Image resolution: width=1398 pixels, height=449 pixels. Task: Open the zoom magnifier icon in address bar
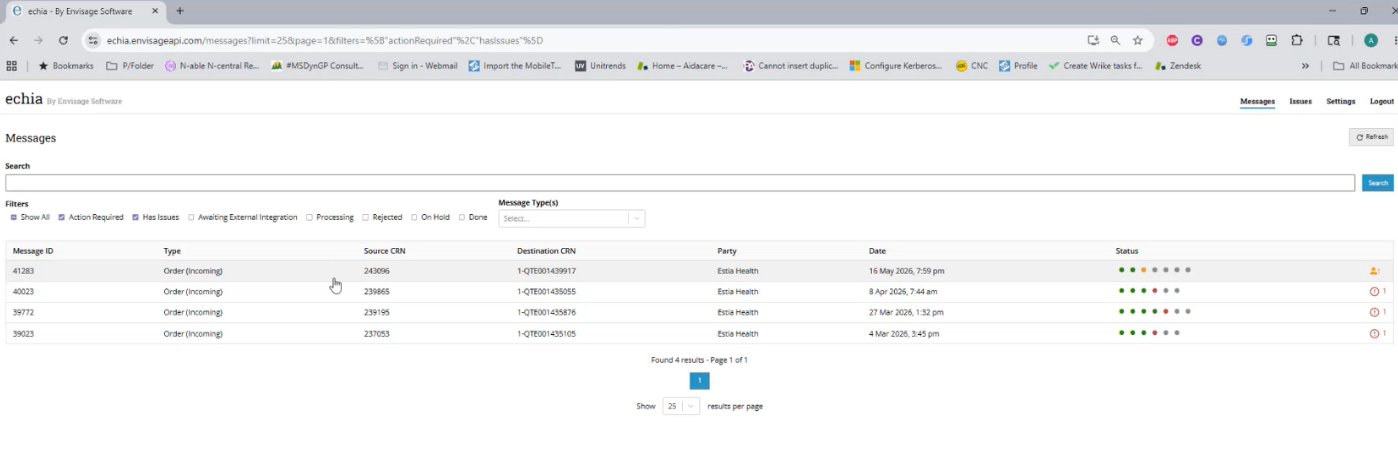point(1115,40)
